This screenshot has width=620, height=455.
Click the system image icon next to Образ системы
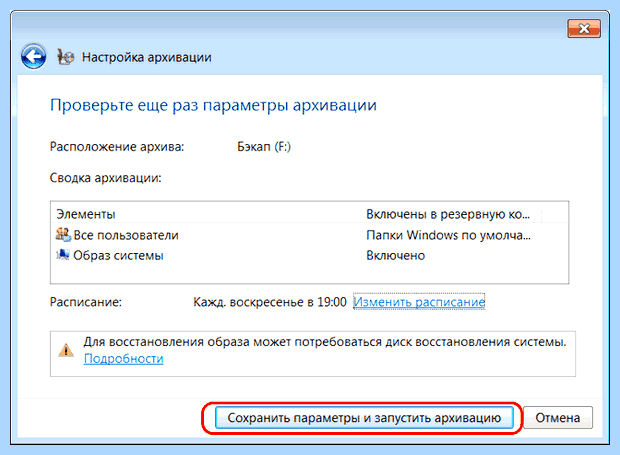[63, 255]
